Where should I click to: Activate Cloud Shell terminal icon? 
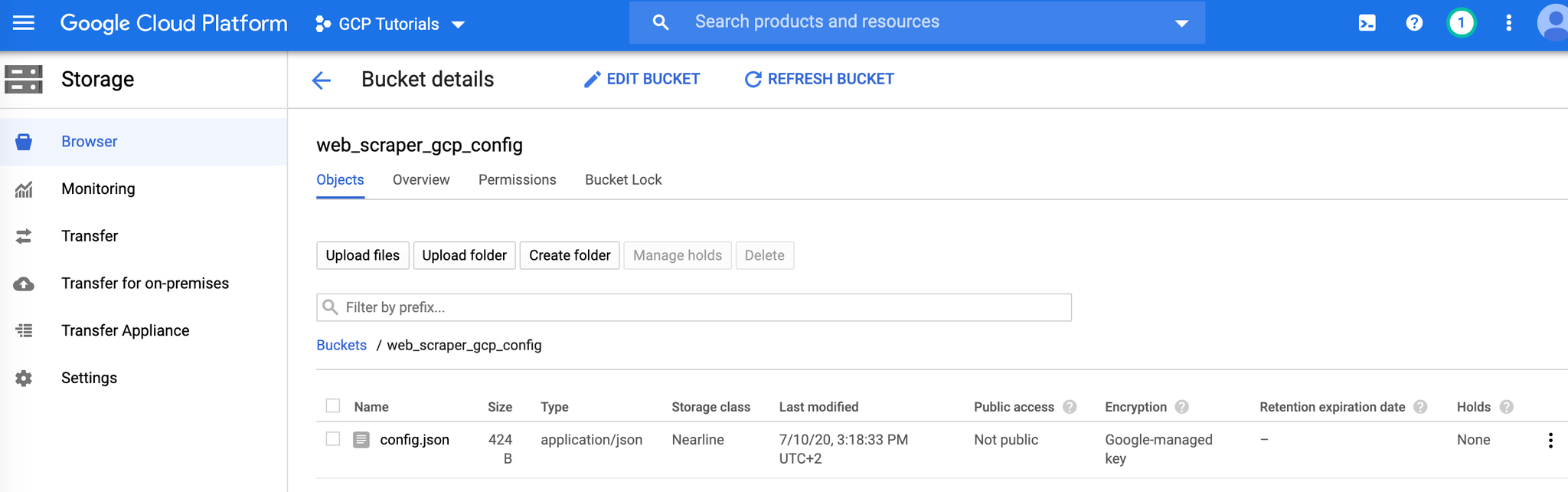(x=1367, y=23)
